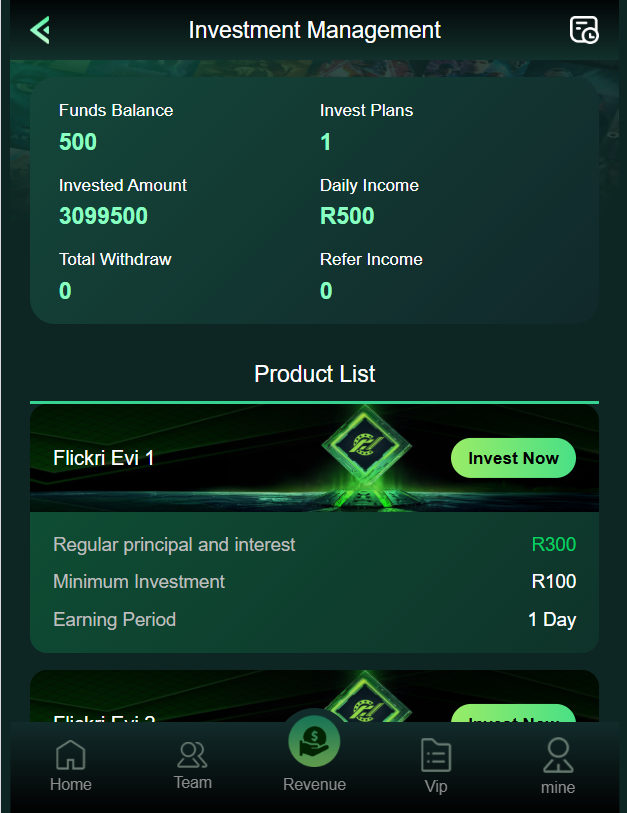Screen dimensions: 627x813
Task: Open the mine profile icon
Action: 558,755
